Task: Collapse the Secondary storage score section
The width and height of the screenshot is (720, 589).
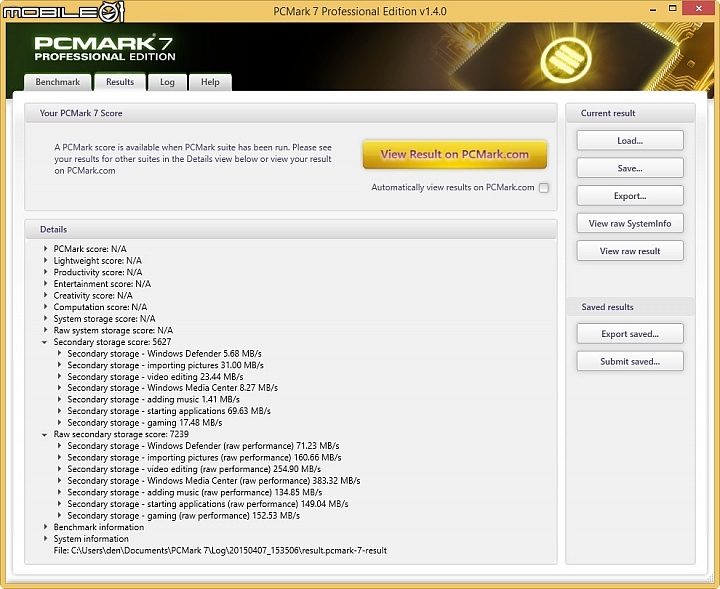Action: 45,342
